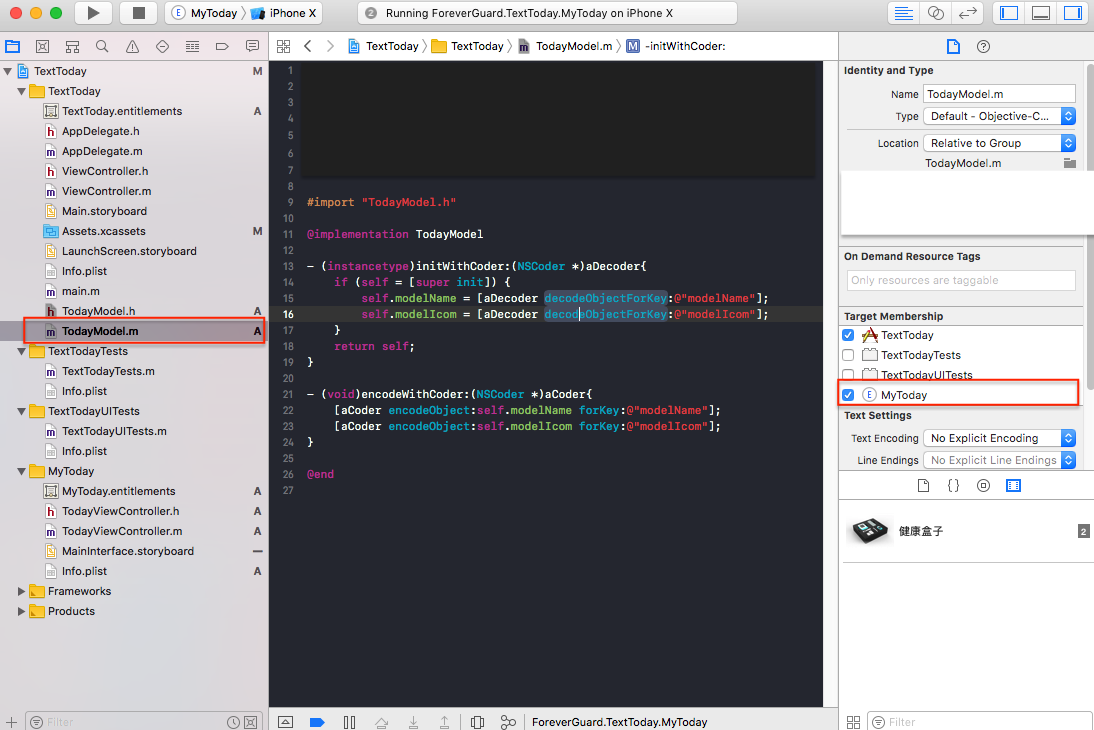Open the Text Encoding dropdown
This screenshot has width=1094, height=730.
[x=999, y=438]
